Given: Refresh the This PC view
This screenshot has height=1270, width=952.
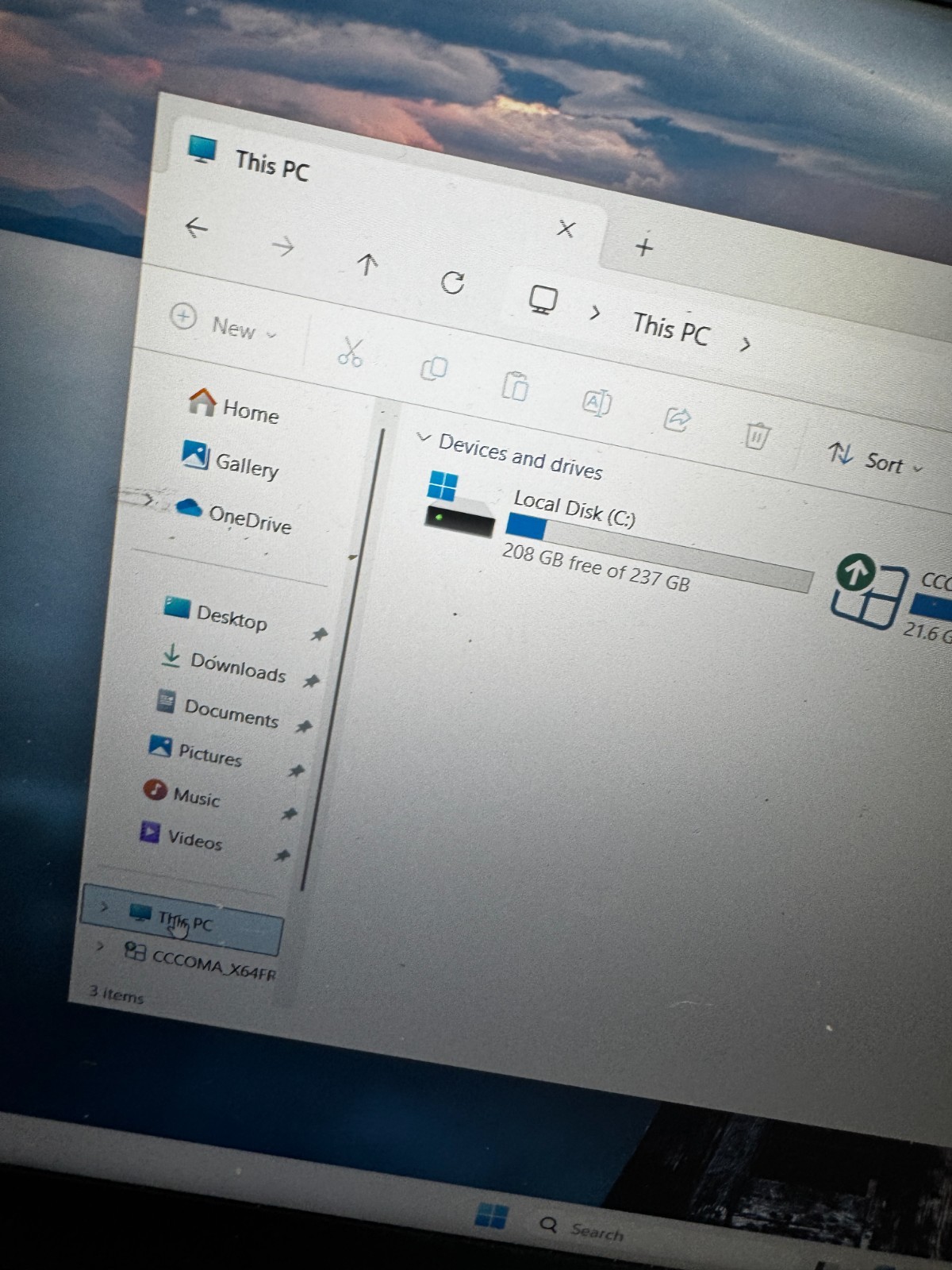Looking at the screenshot, I should (x=452, y=282).
